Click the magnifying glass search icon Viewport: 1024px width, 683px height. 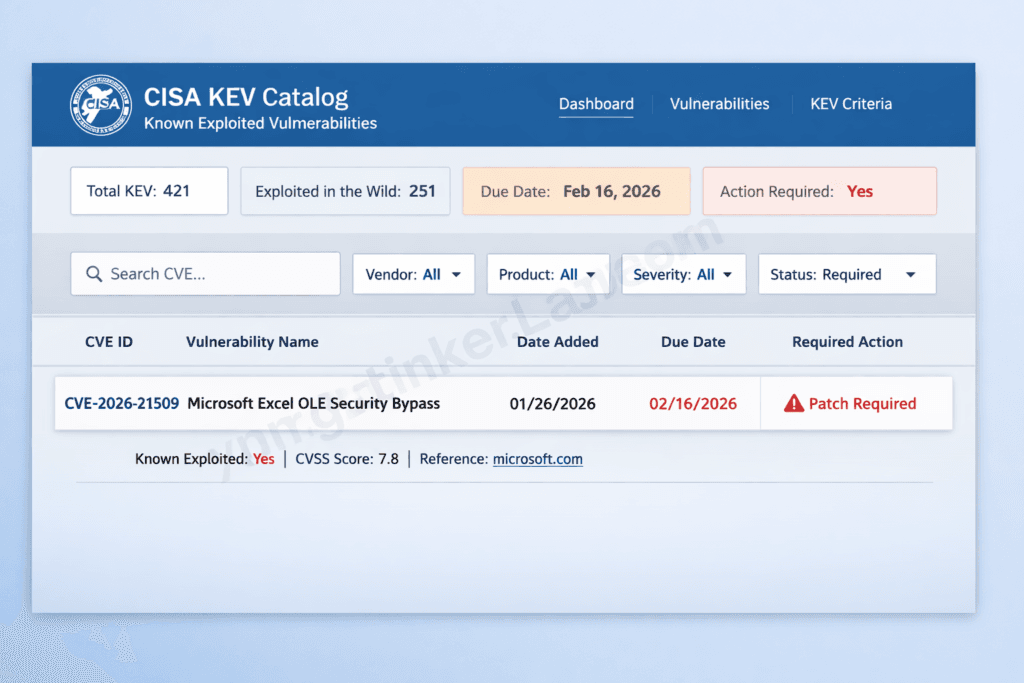click(x=95, y=273)
